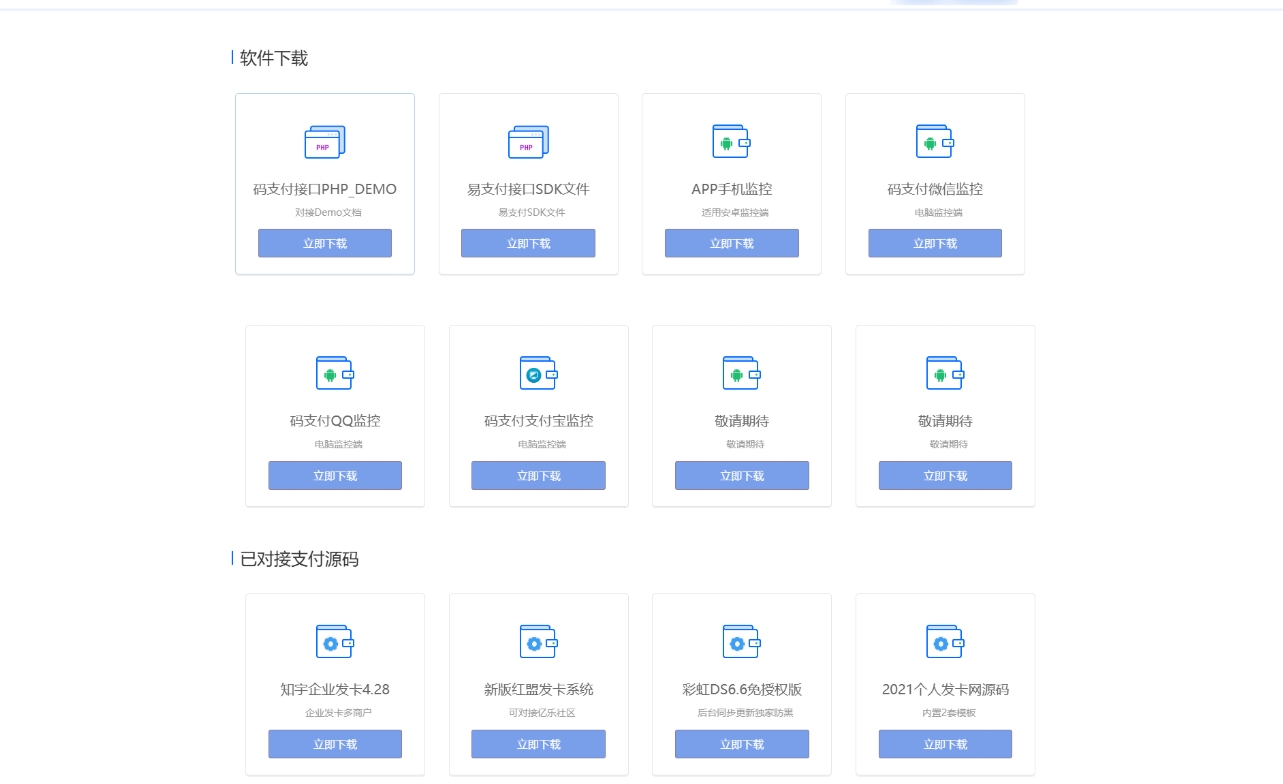The image size is (1283, 784).
Task: Click the gear icon above 彩虹DS6.6免授权版
Action: [741, 642]
